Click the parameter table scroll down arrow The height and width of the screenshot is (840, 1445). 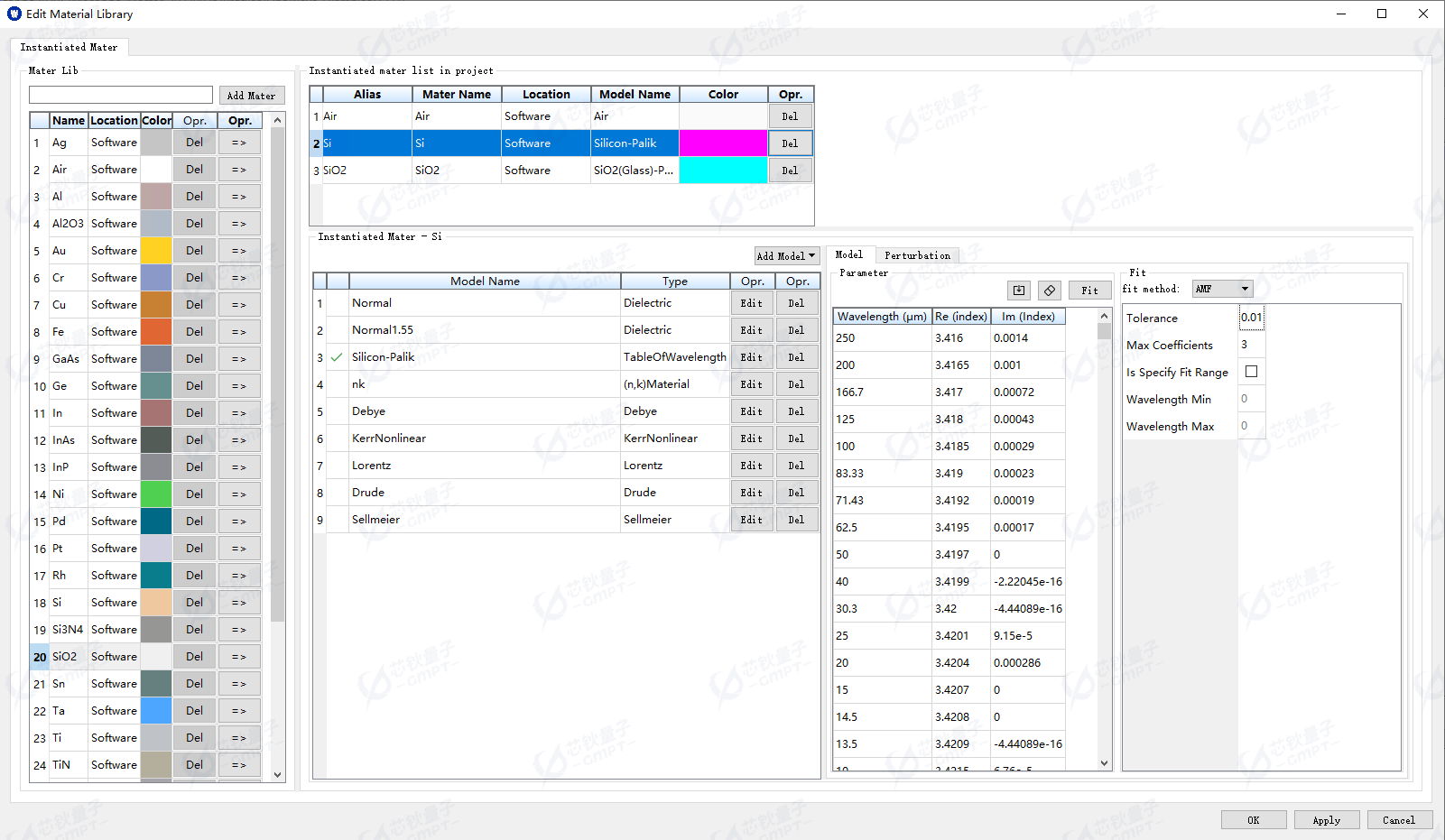point(1104,763)
